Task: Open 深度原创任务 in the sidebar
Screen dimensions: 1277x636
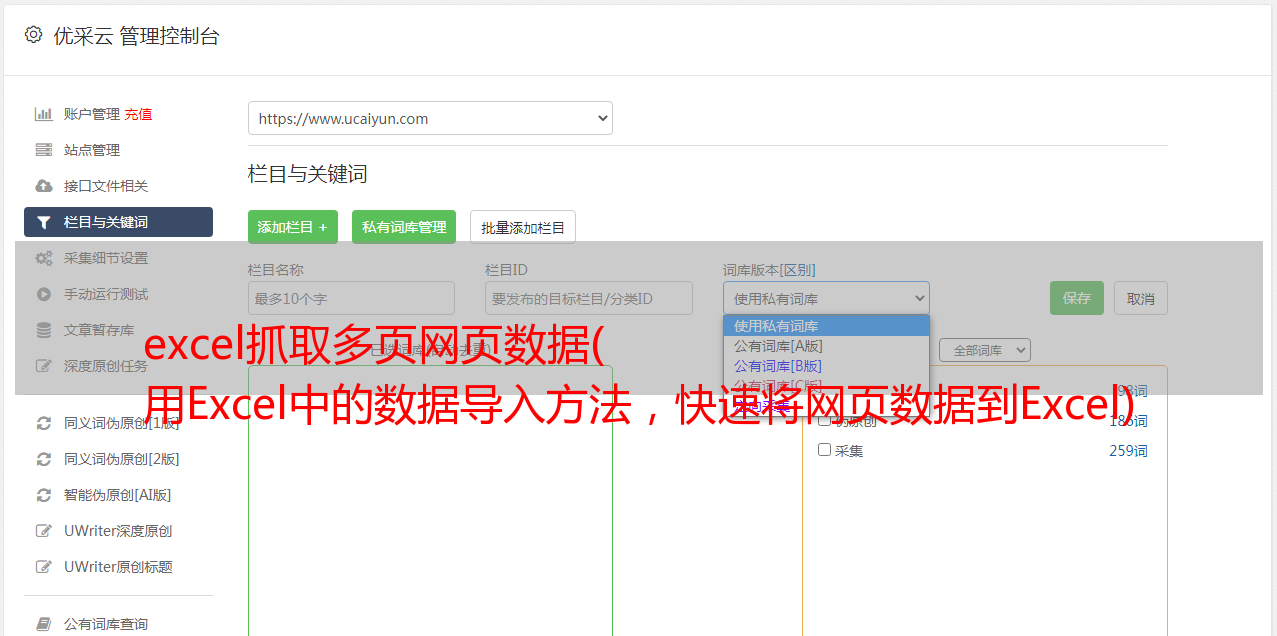Action: click(106, 366)
